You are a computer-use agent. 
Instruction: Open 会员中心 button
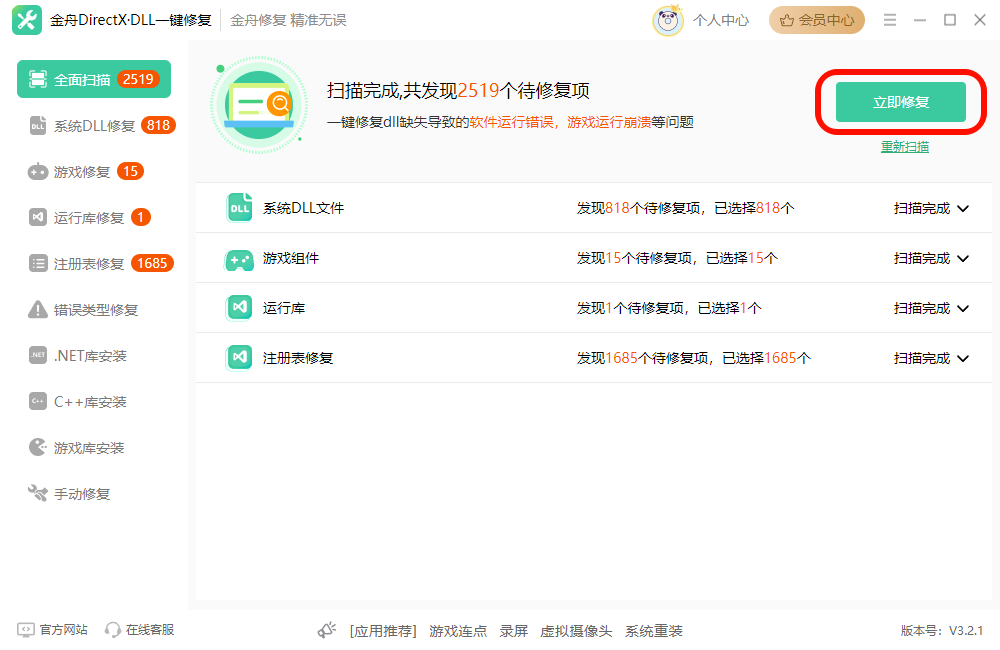point(816,20)
